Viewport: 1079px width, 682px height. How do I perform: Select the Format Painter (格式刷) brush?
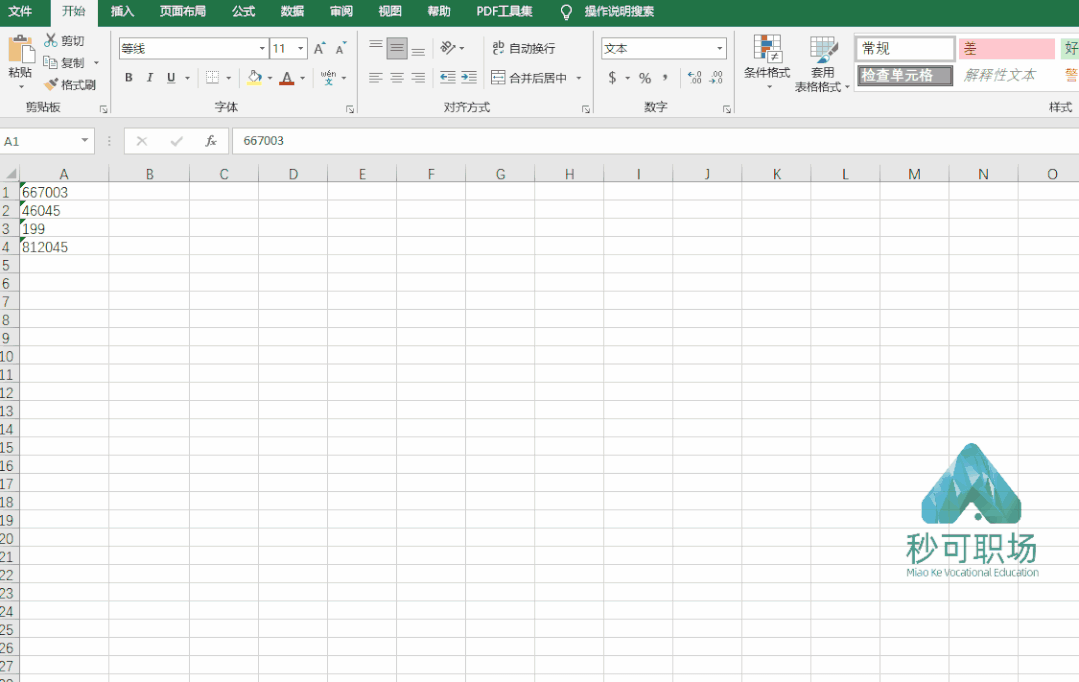pos(52,85)
